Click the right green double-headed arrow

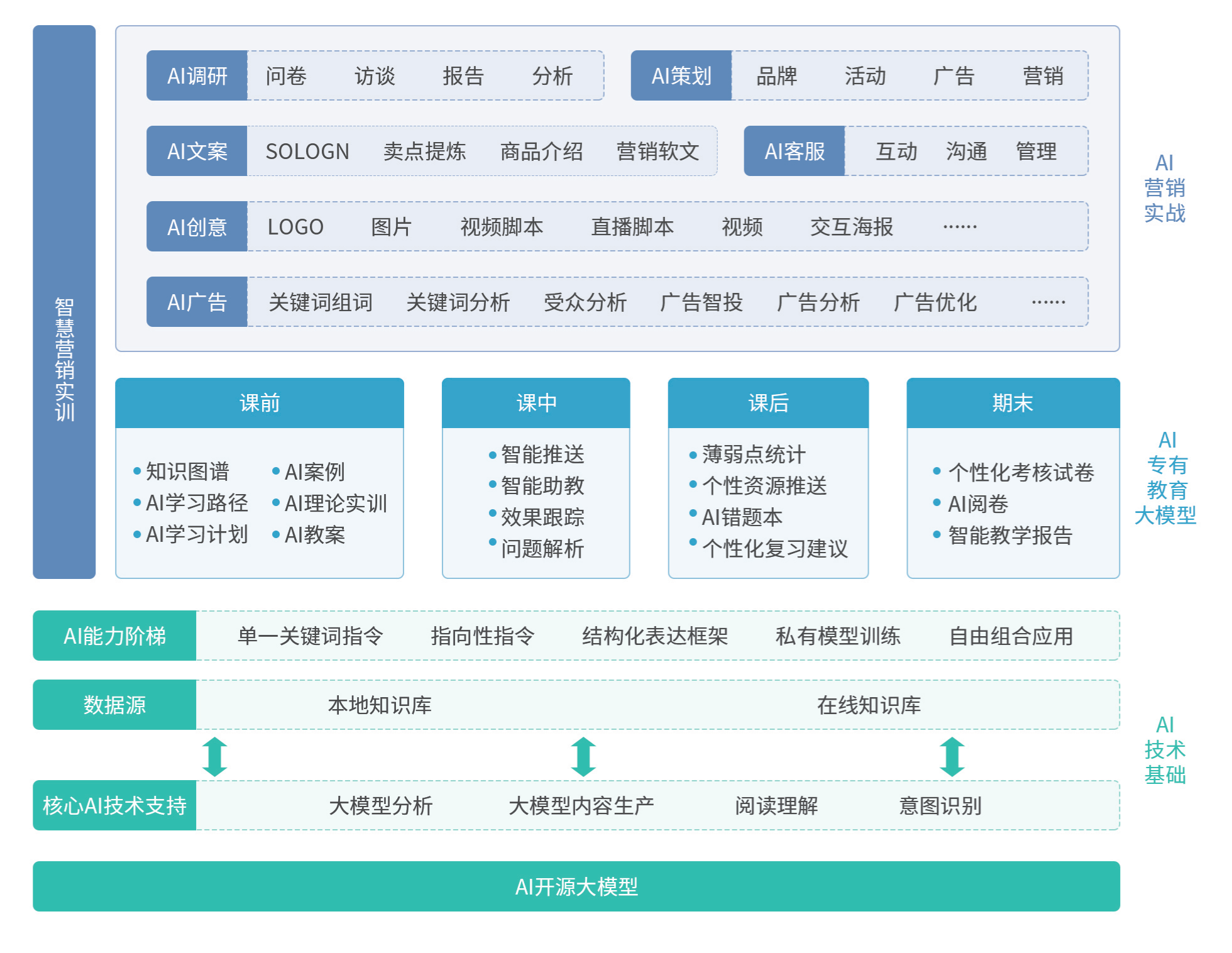tap(952, 756)
